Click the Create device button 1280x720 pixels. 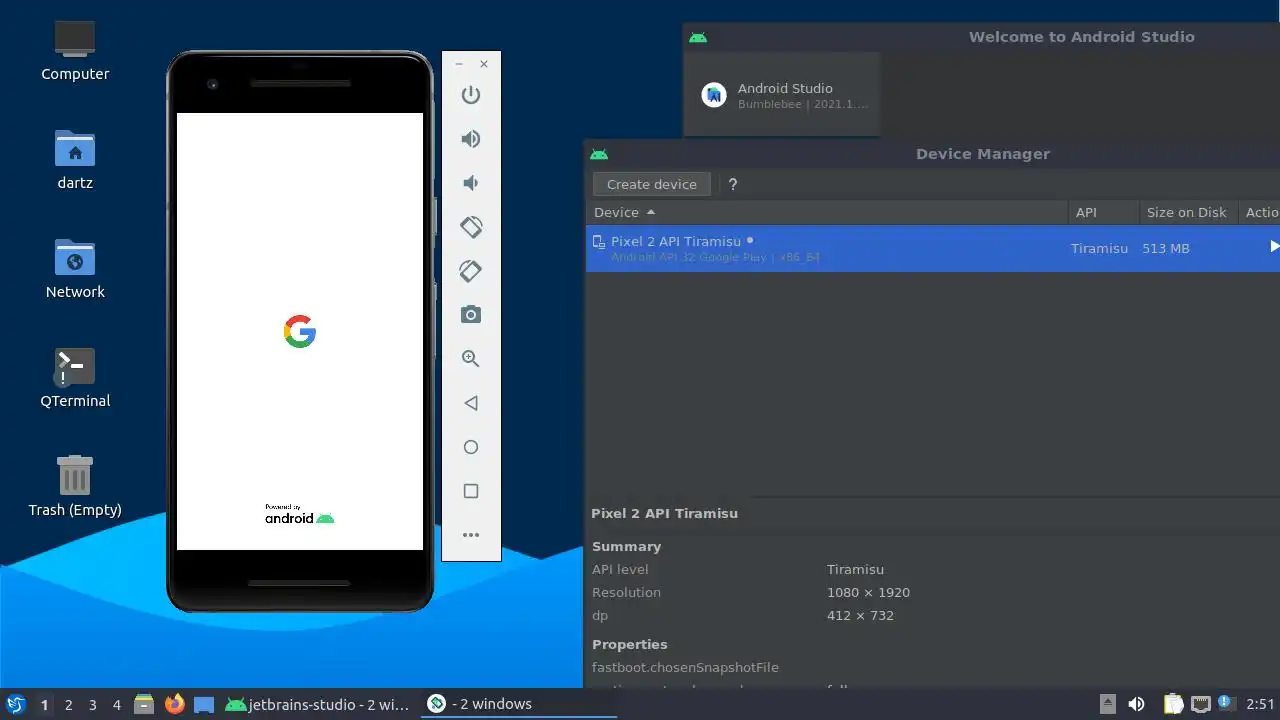[x=652, y=184]
